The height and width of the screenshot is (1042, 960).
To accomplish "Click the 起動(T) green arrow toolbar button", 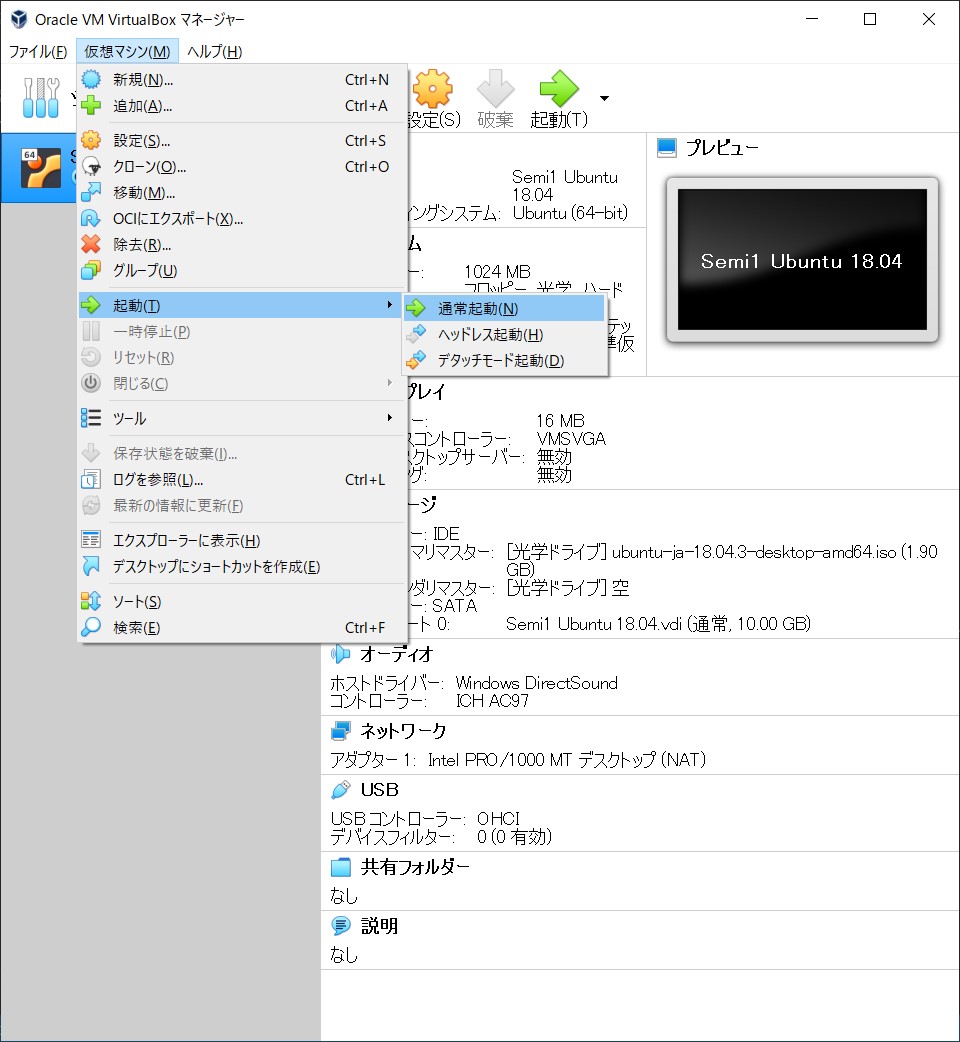I will pos(559,98).
